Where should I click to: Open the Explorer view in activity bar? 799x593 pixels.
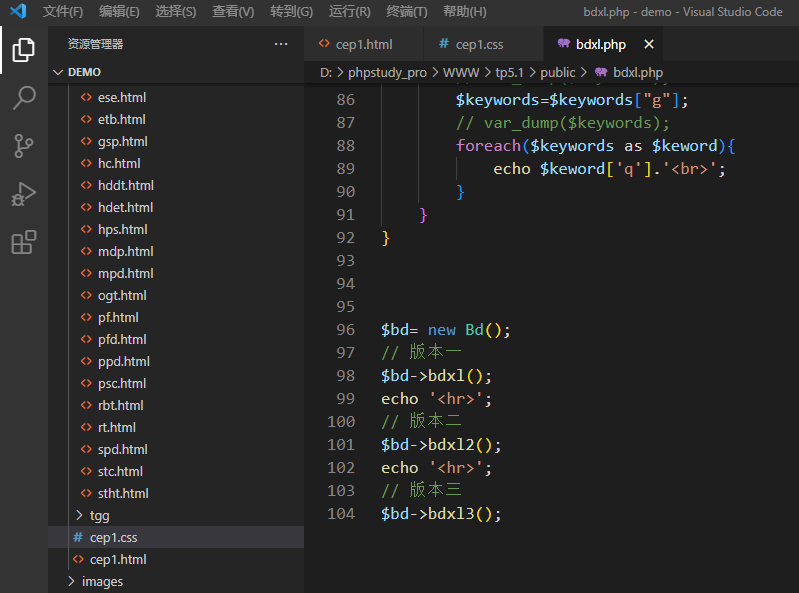pyautogui.click(x=23, y=49)
